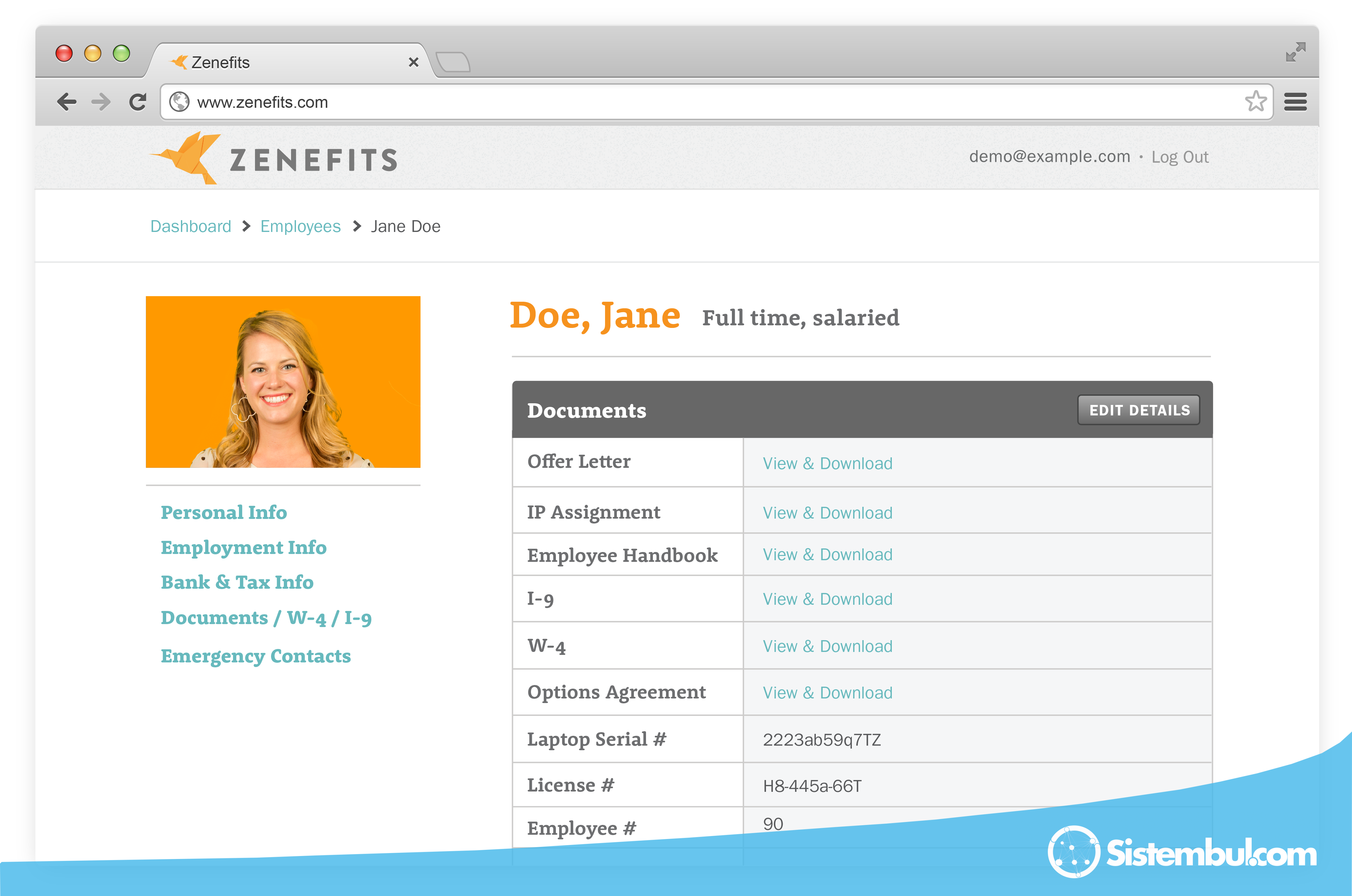The height and width of the screenshot is (896, 1352).
Task: Open Personal Info section
Action: coord(224,512)
